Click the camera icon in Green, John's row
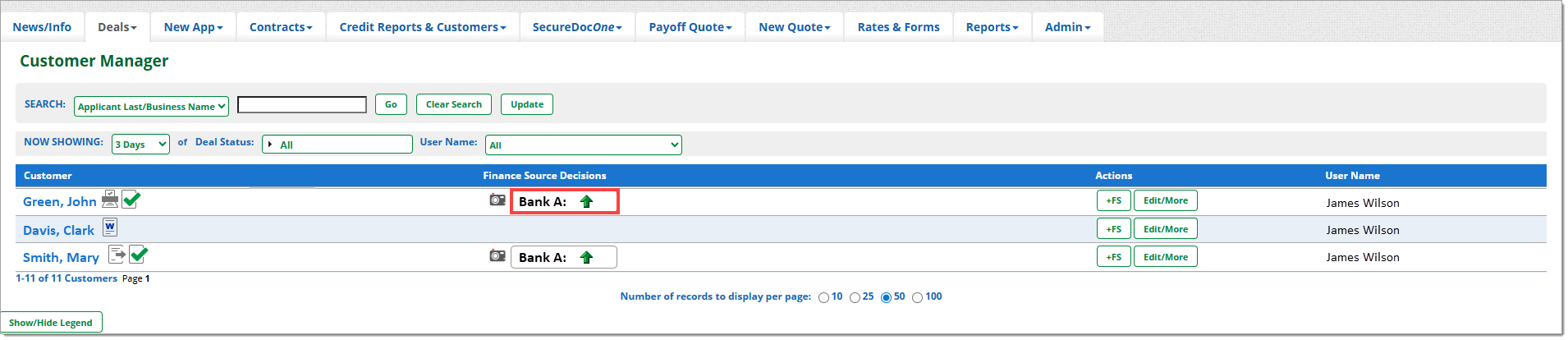The image size is (1568, 340). tap(497, 200)
